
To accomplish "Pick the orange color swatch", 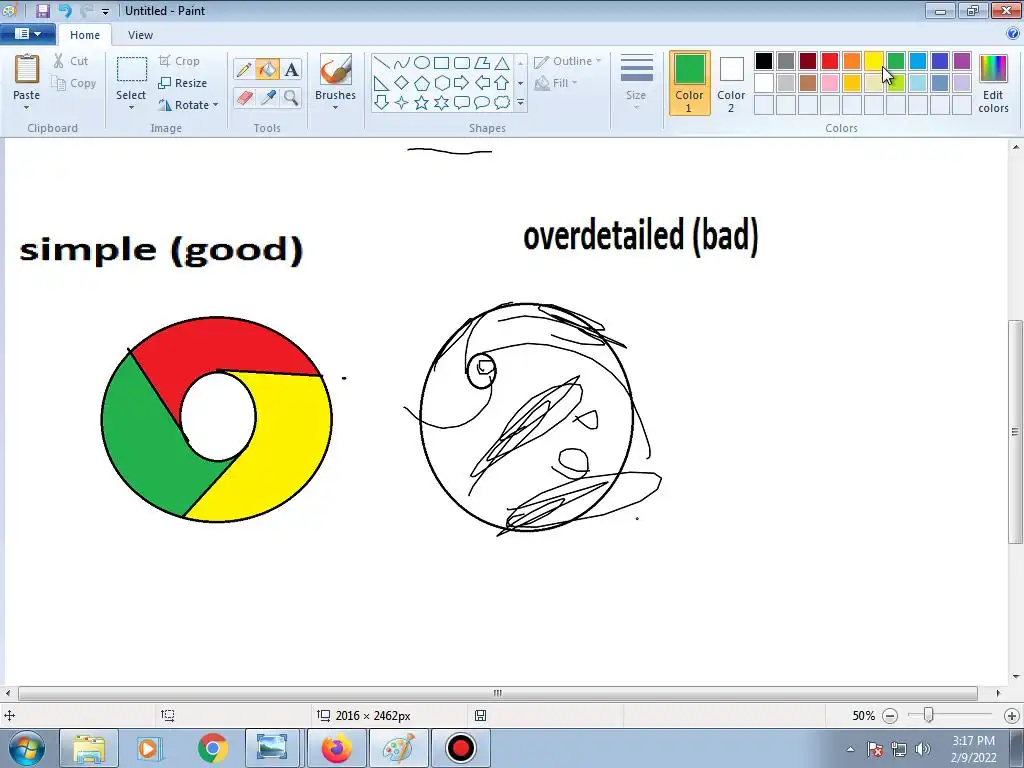I will pyautogui.click(x=852, y=61).
